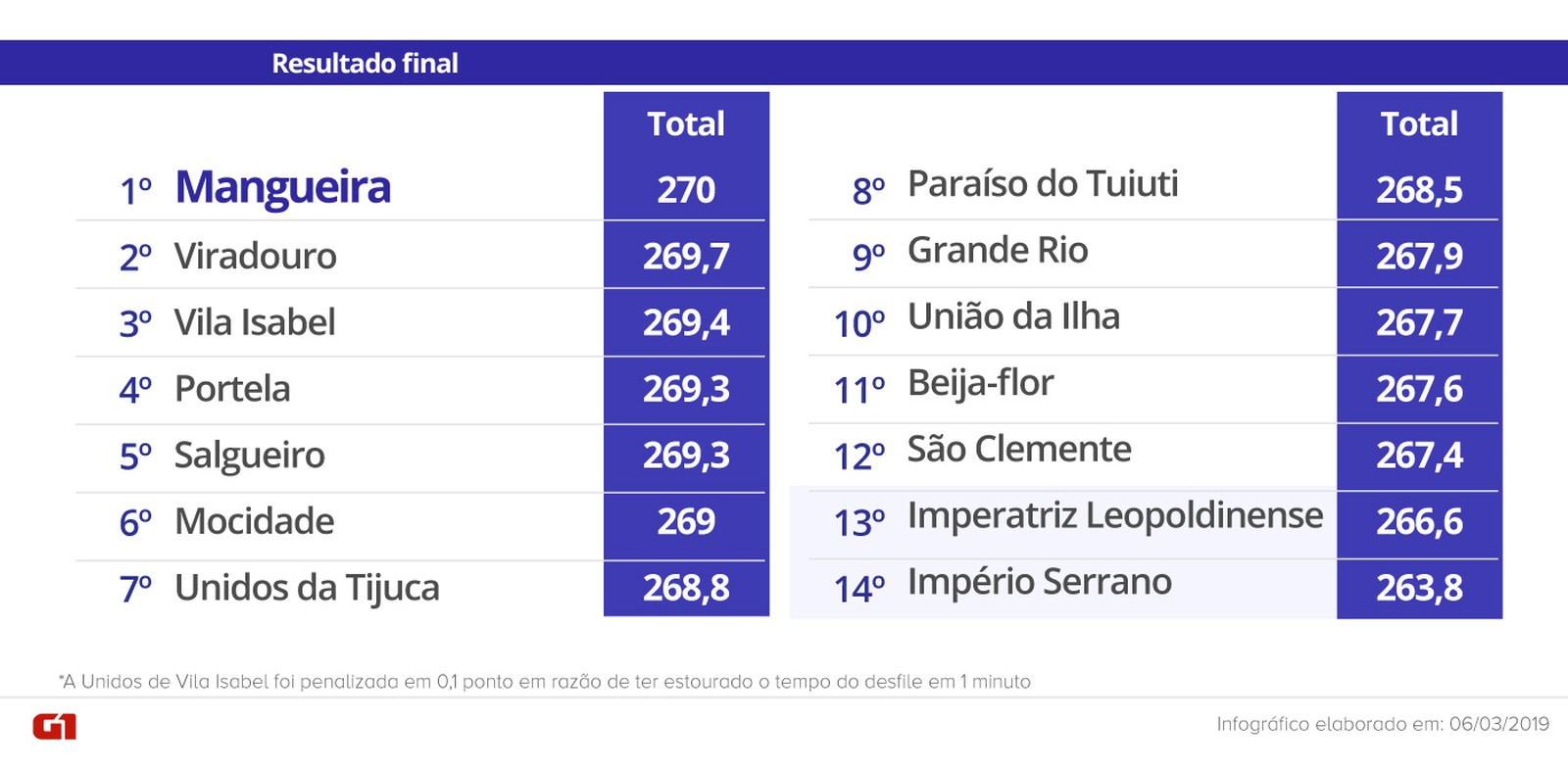Click Viradouro's total 269,7

pos(686,257)
